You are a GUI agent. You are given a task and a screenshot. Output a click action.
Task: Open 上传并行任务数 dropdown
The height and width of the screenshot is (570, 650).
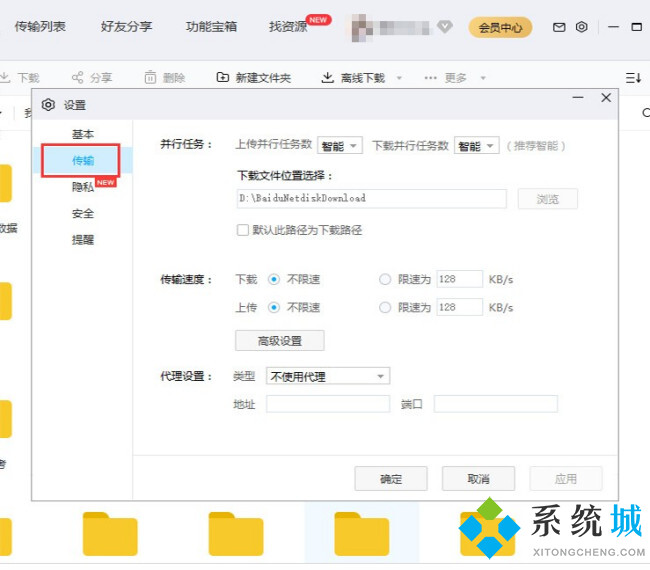(340, 146)
